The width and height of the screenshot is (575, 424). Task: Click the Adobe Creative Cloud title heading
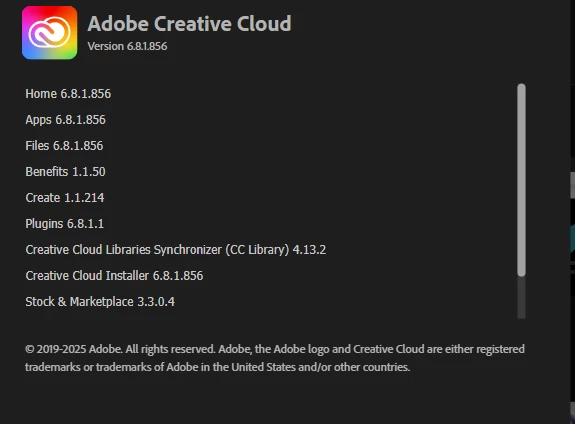(189, 23)
